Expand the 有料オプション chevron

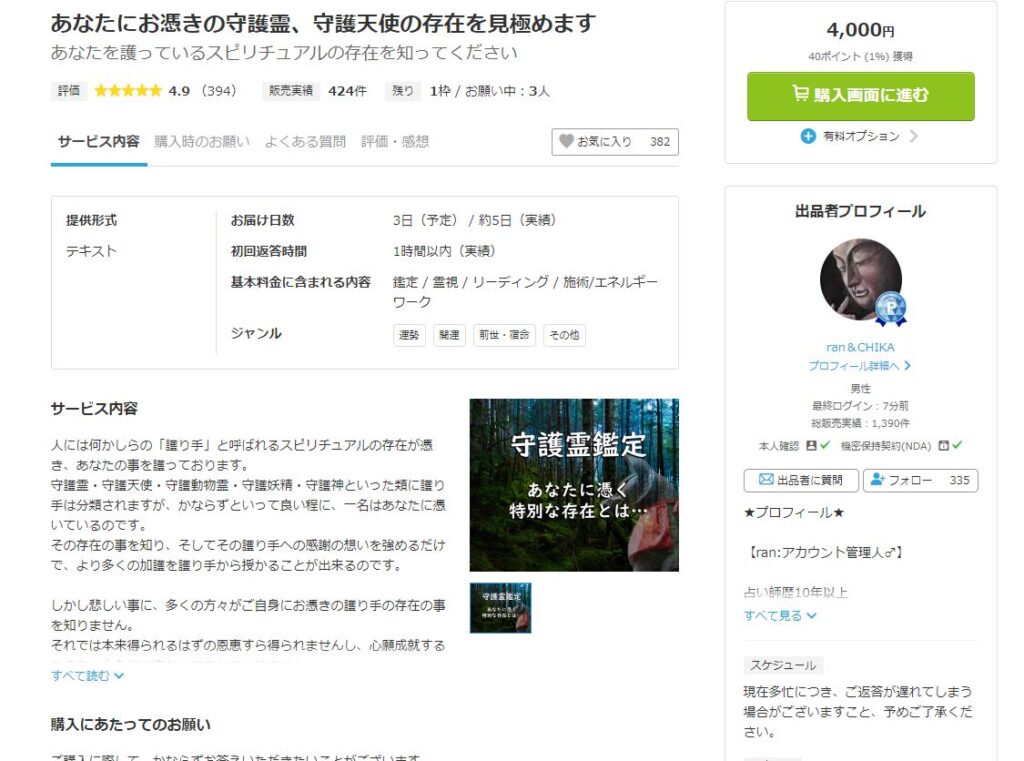coord(913,136)
